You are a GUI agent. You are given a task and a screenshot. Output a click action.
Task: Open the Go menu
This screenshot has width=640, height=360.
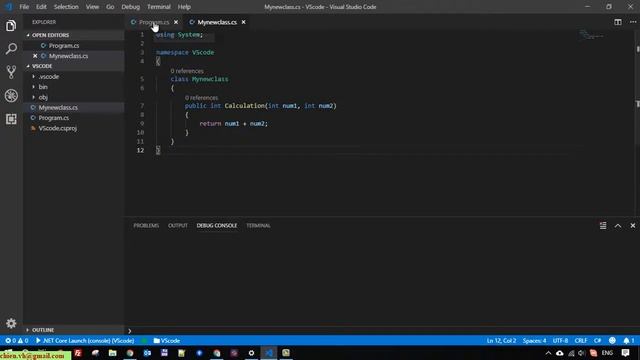(110, 7)
